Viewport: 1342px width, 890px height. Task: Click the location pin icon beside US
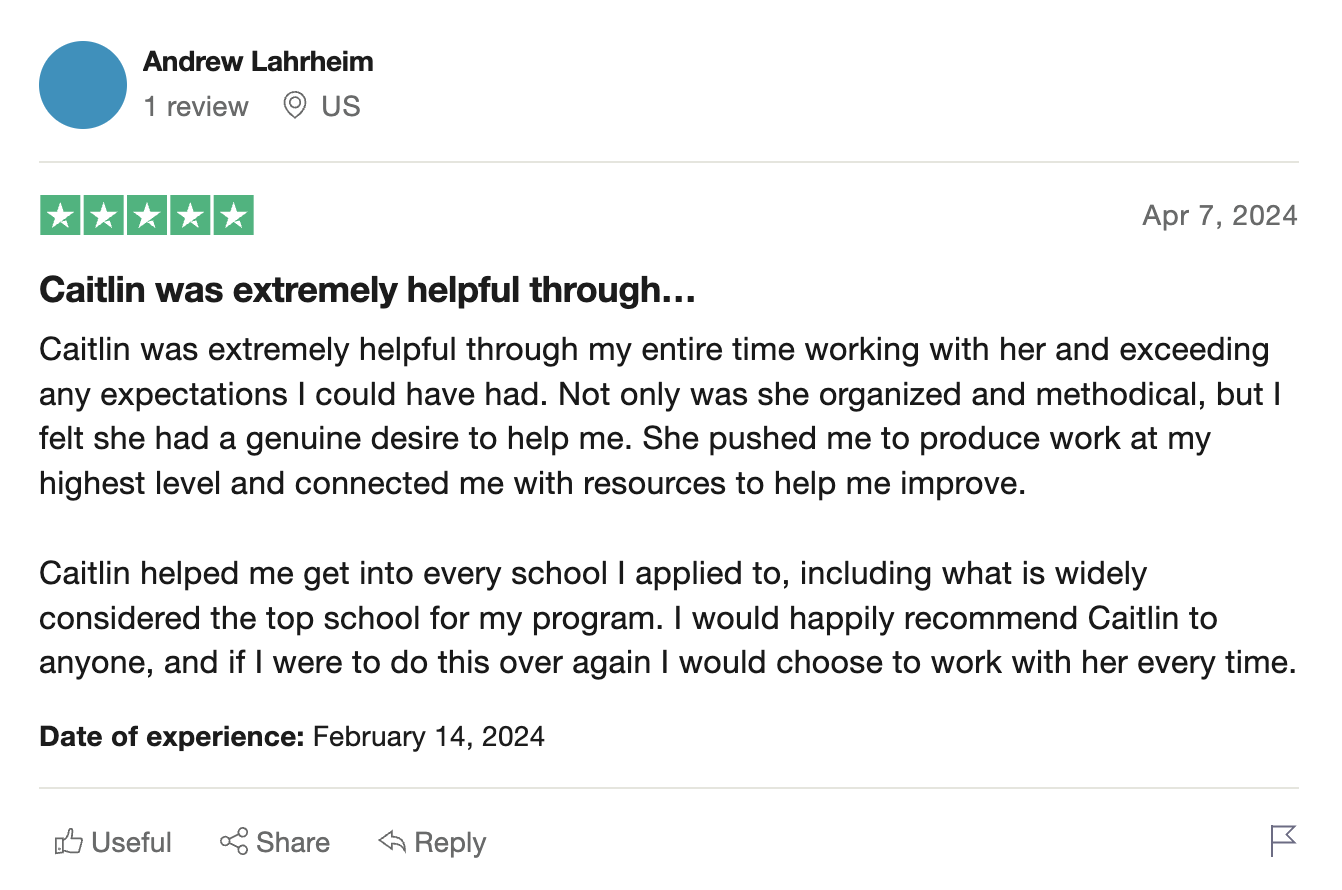coord(295,105)
